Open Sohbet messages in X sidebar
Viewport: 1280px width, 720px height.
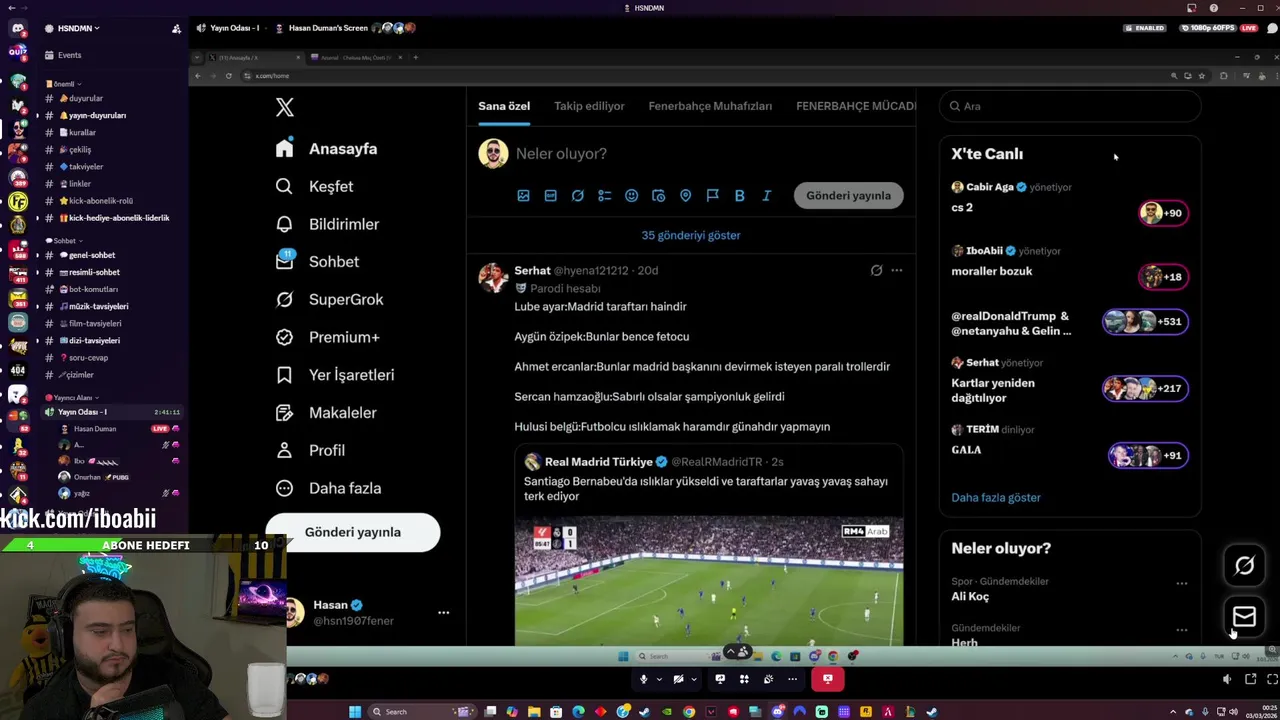(x=317, y=262)
